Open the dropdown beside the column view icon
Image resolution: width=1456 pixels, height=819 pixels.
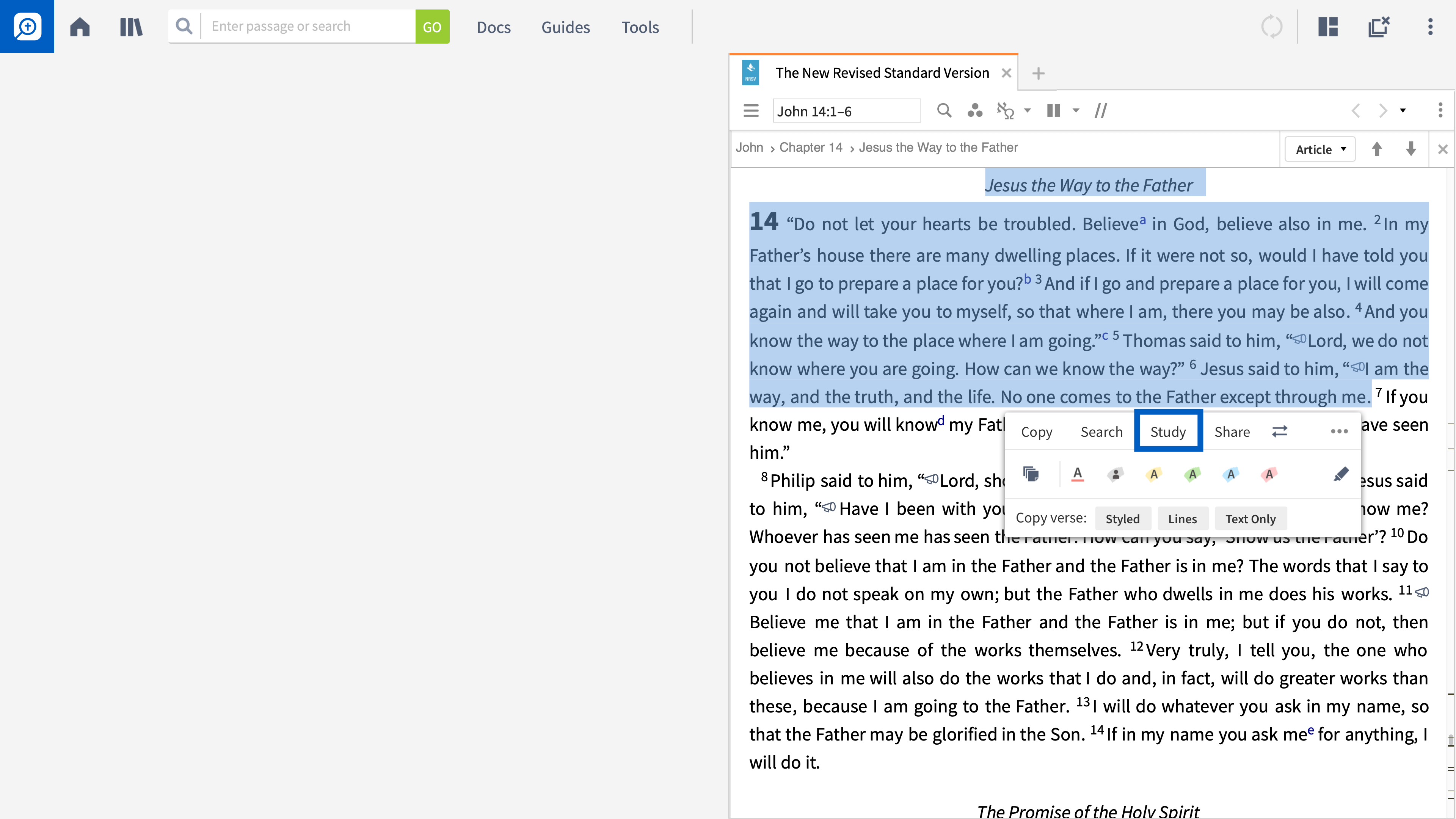[1076, 110]
